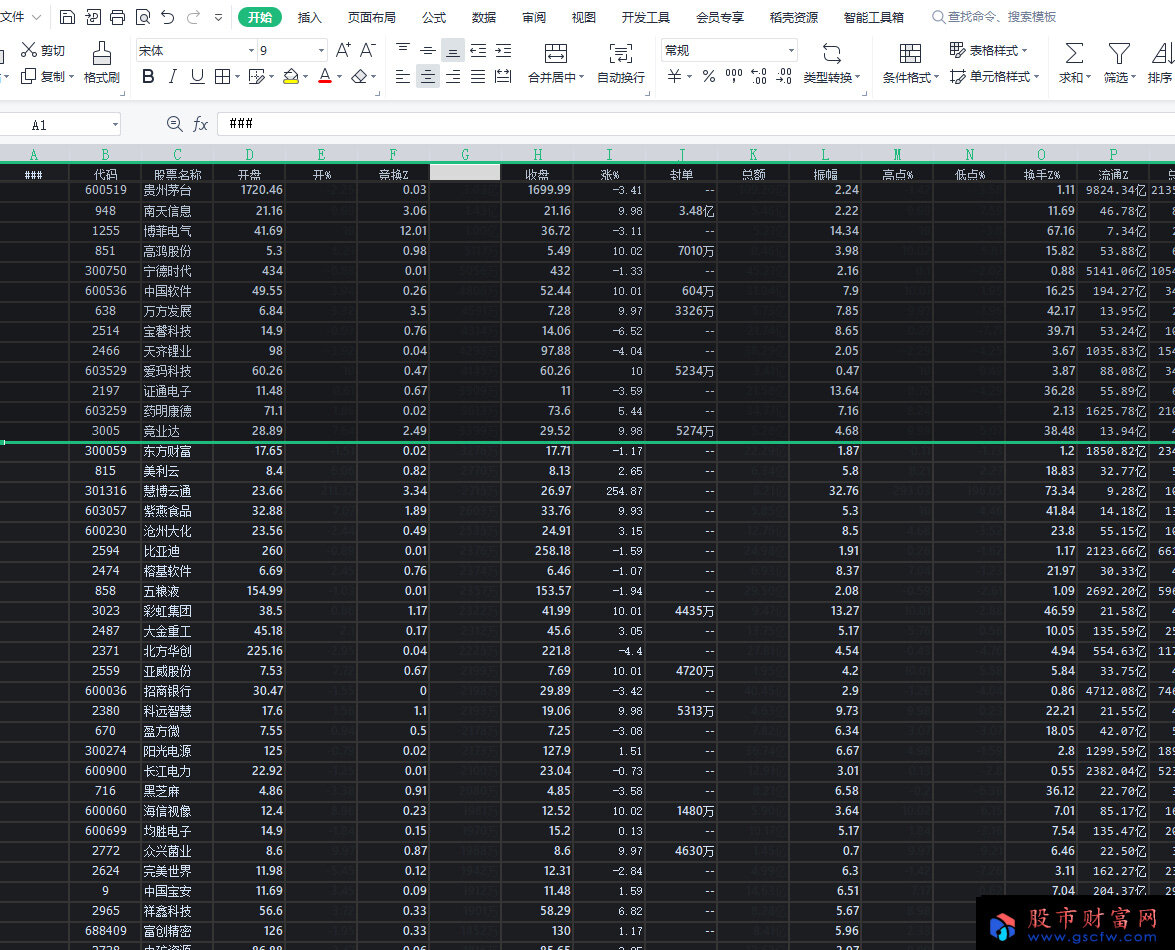Open the name box dropdown arrow

[x=115, y=124]
